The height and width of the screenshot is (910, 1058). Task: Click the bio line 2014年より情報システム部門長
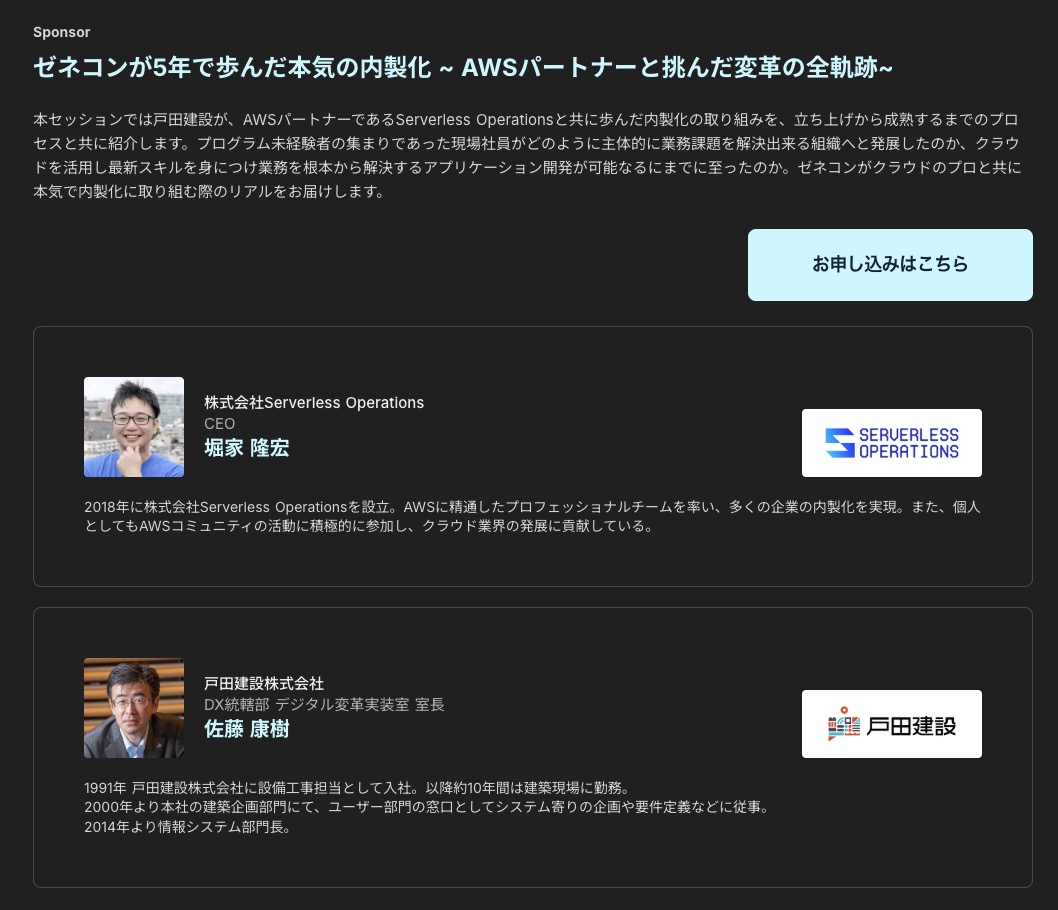188,827
